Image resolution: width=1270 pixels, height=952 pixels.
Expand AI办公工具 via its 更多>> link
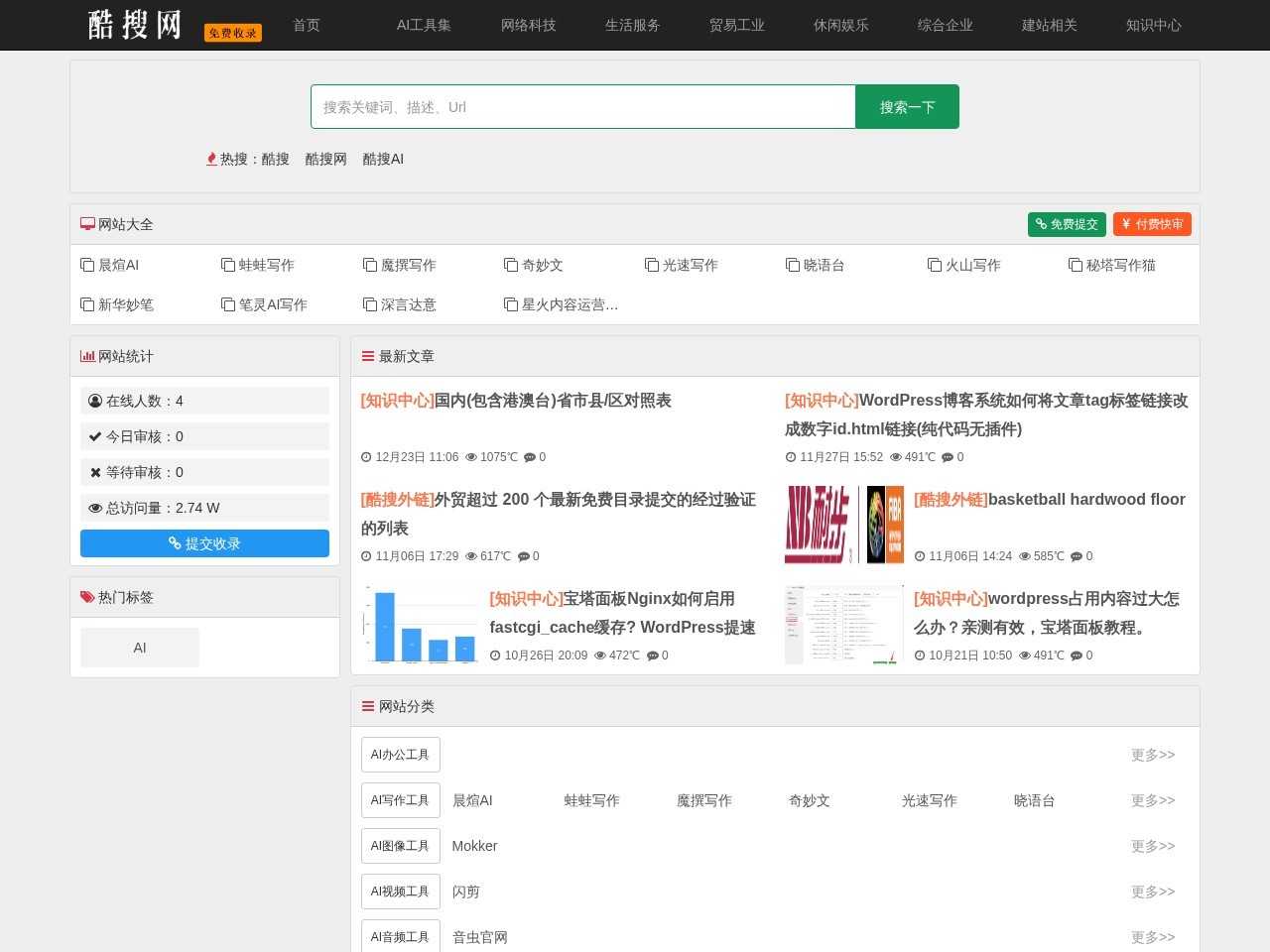coord(1152,755)
